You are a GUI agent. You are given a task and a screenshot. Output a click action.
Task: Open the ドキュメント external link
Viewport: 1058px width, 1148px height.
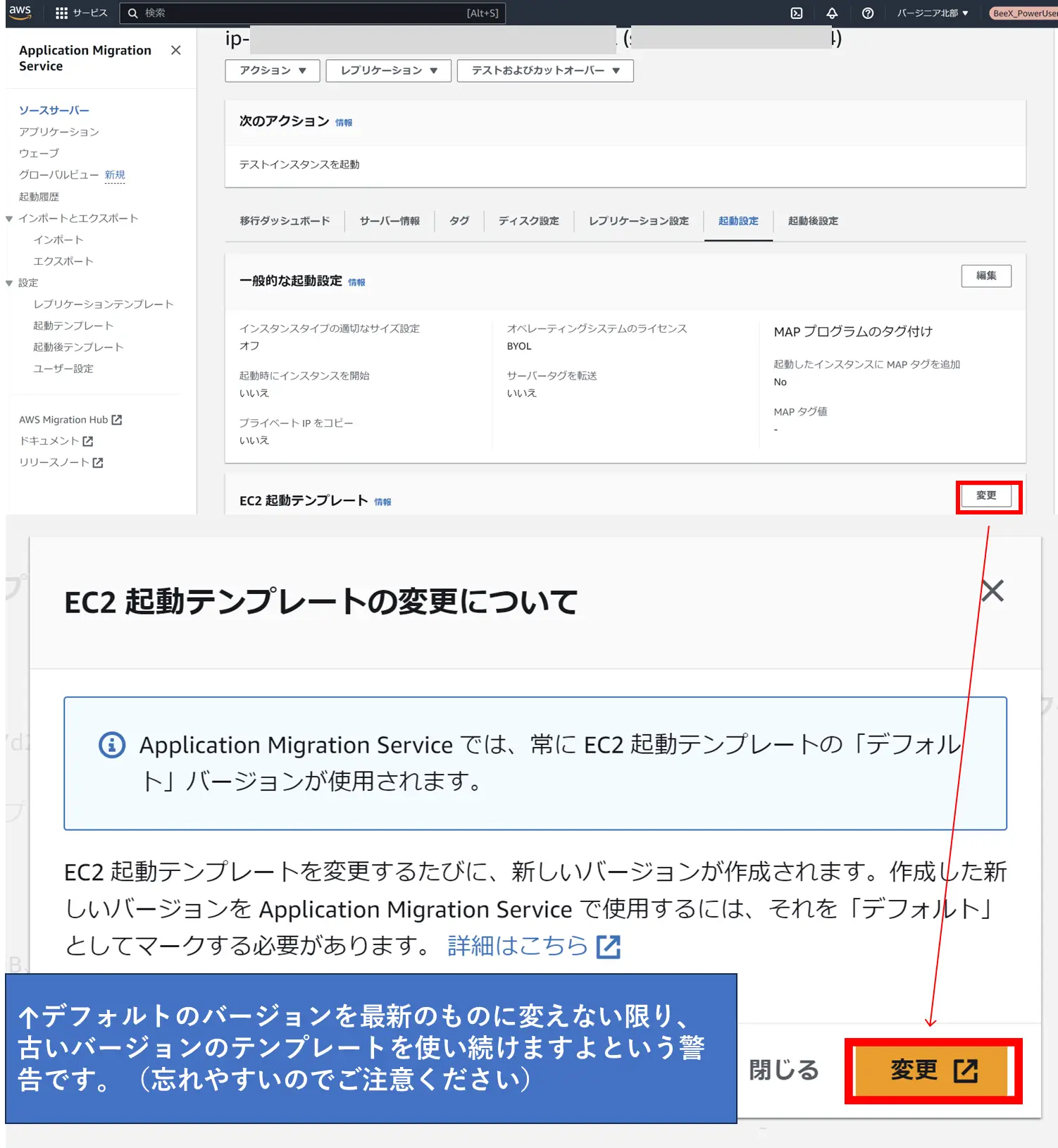click(56, 440)
